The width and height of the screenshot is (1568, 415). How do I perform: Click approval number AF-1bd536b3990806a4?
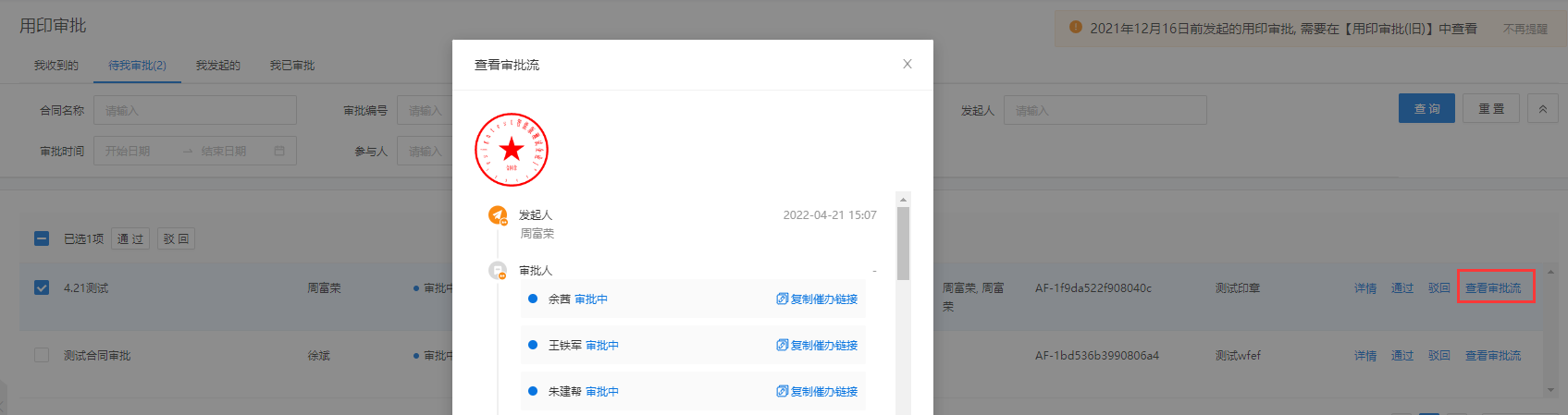pyautogui.click(x=1097, y=356)
